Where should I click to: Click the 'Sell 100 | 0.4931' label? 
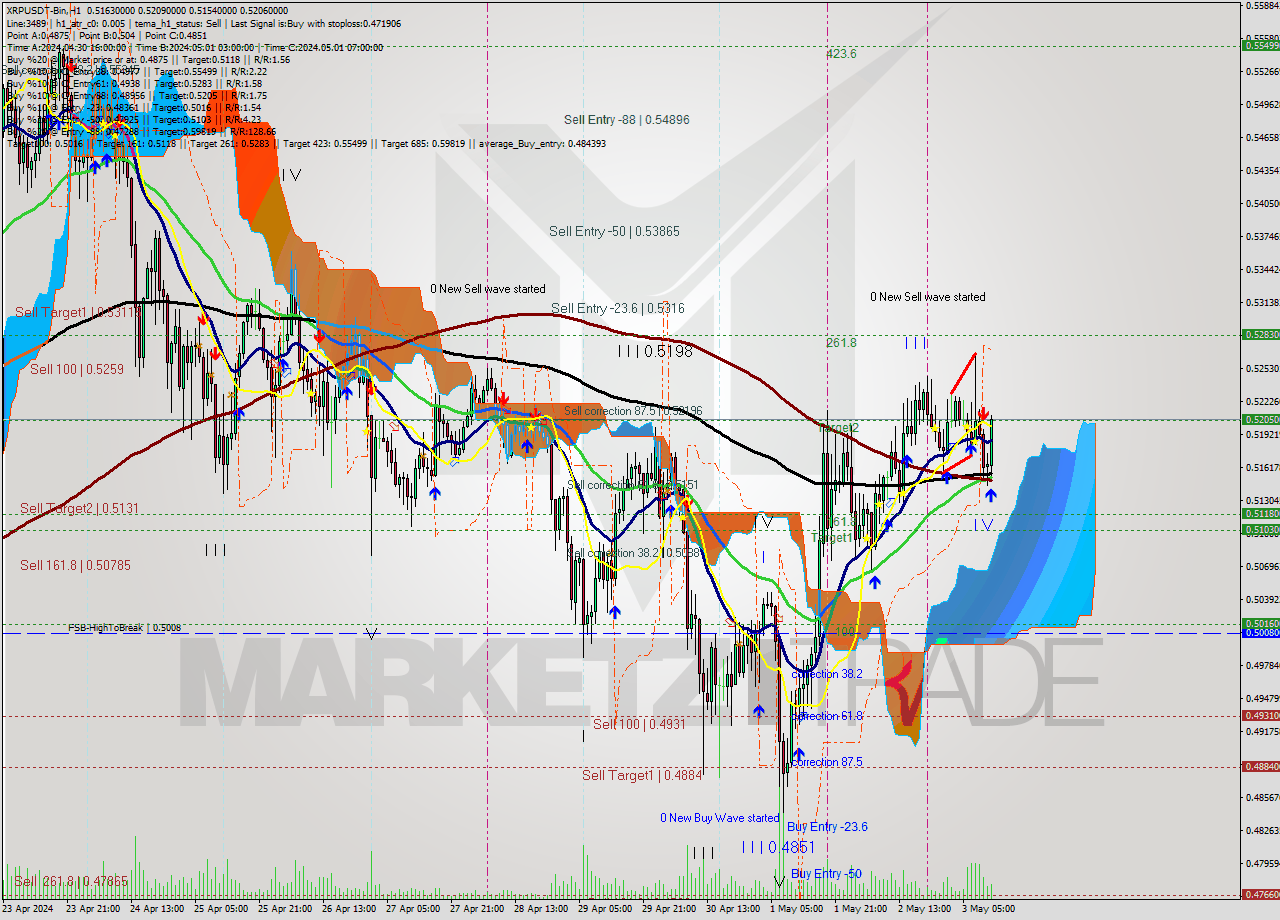(x=639, y=724)
